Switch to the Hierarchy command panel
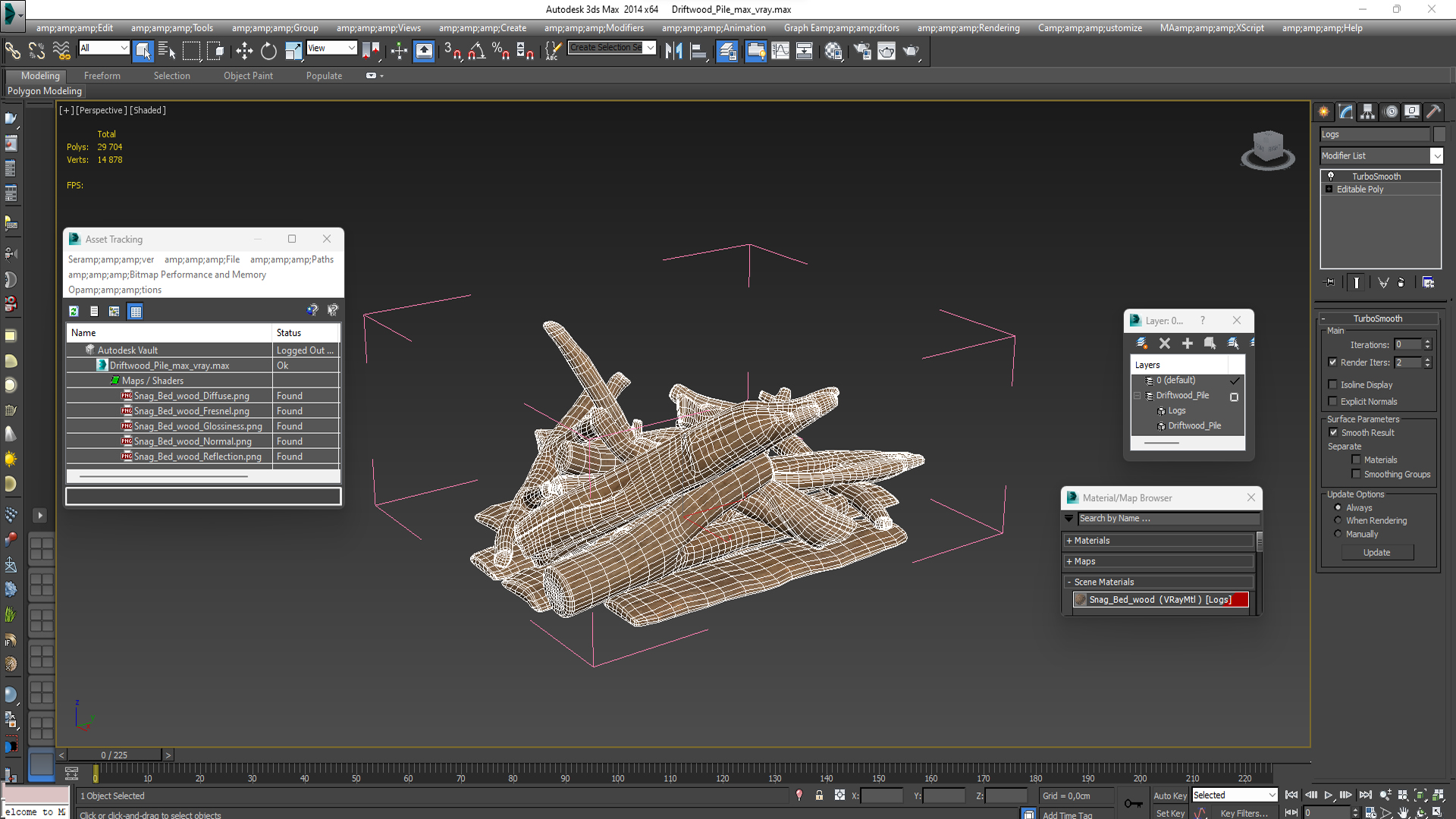 point(1367,111)
